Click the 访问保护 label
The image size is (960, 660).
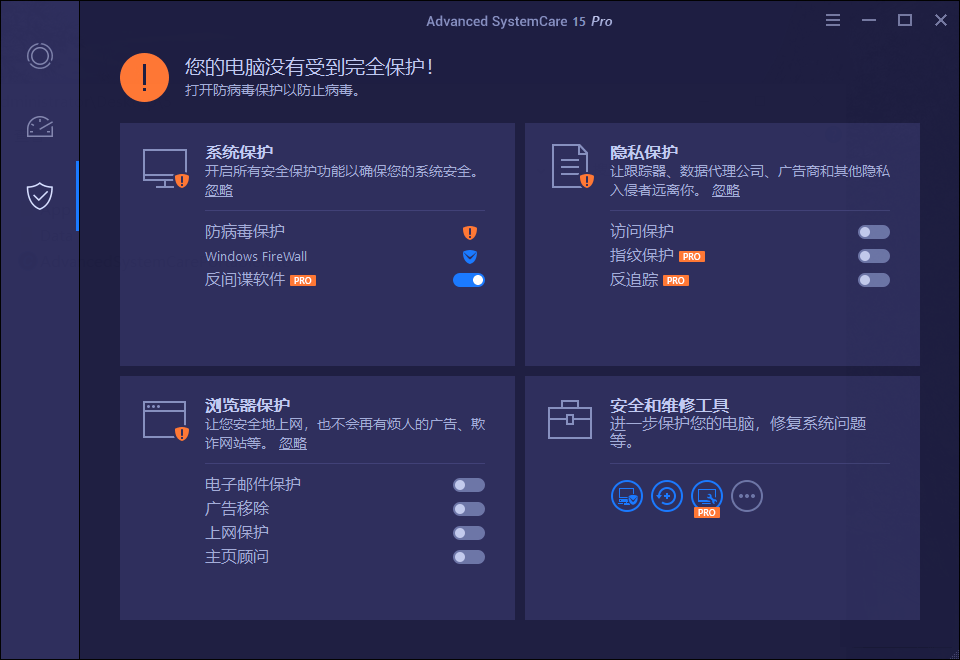pos(642,231)
